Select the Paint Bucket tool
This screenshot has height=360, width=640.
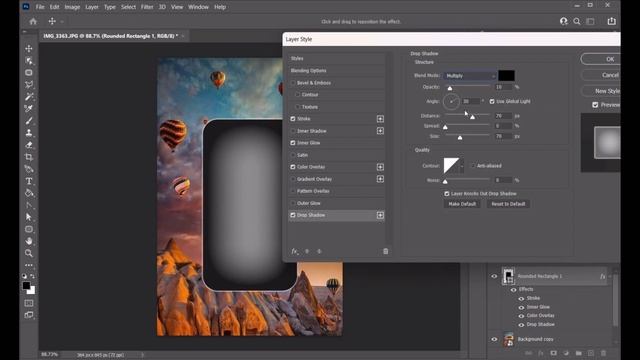pos(29,193)
